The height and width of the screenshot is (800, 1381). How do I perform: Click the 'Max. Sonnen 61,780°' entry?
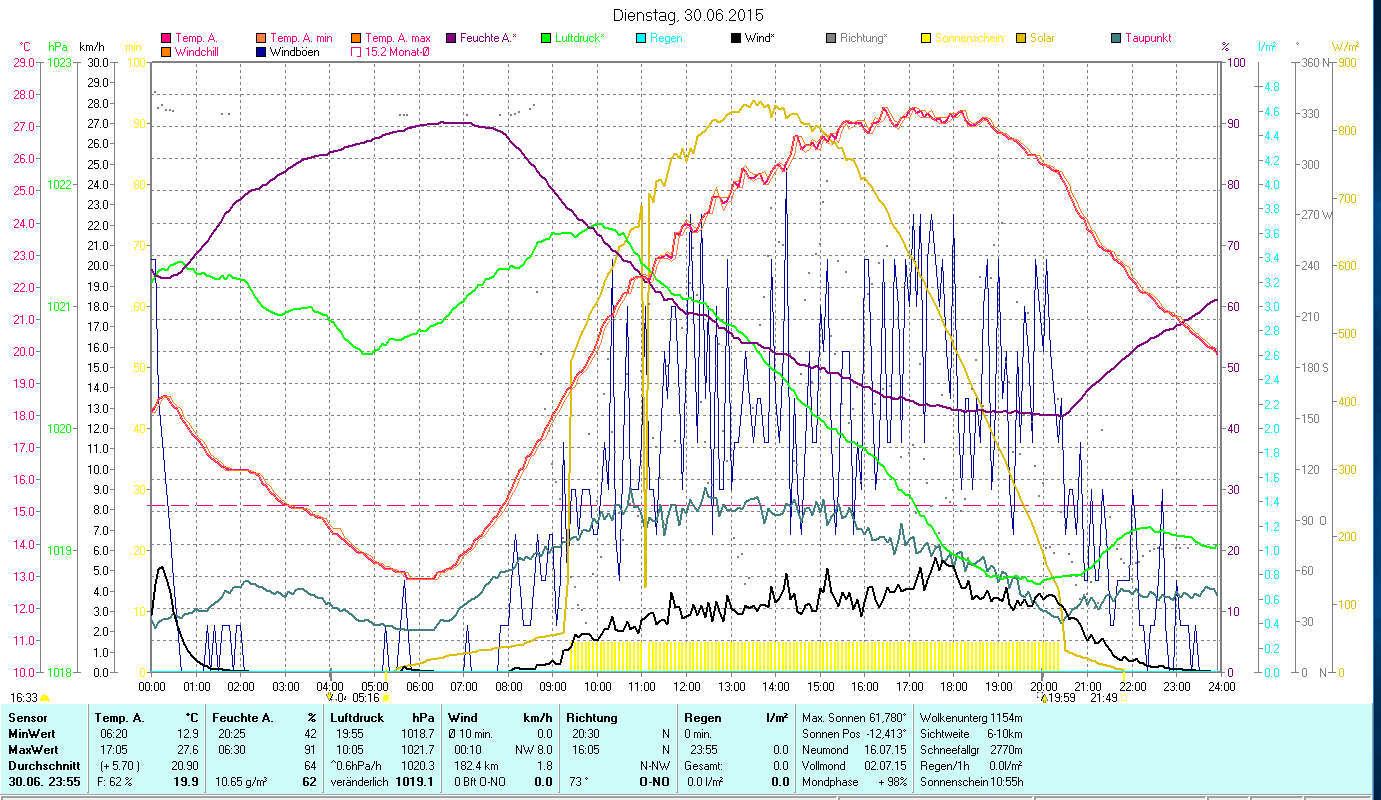(x=855, y=718)
